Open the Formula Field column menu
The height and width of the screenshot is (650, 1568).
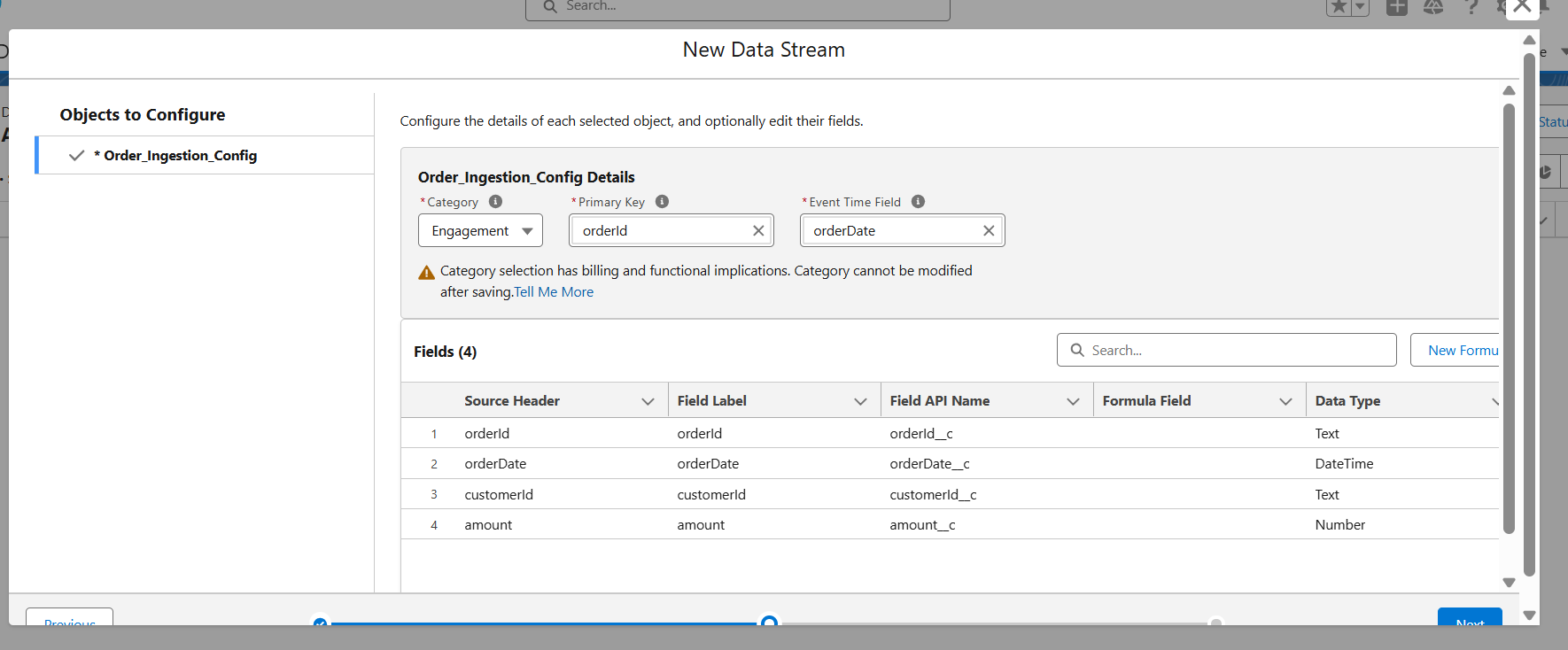pyautogui.click(x=1285, y=402)
